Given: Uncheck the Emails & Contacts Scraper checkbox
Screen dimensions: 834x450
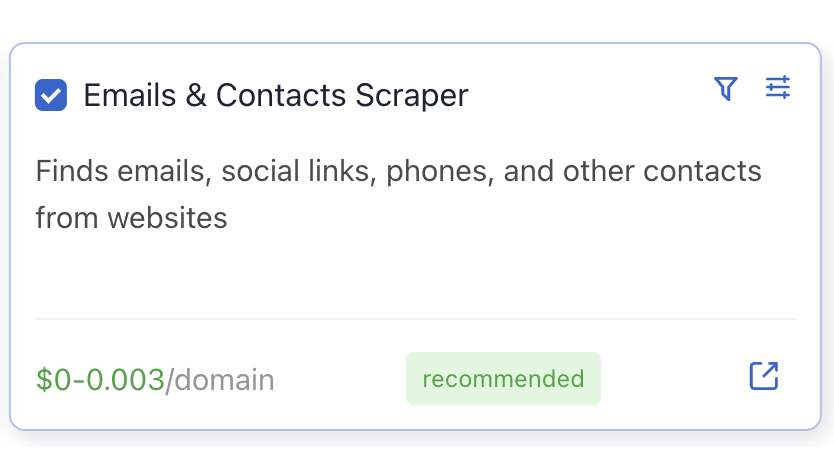Looking at the screenshot, I should [x=51, y=95].
